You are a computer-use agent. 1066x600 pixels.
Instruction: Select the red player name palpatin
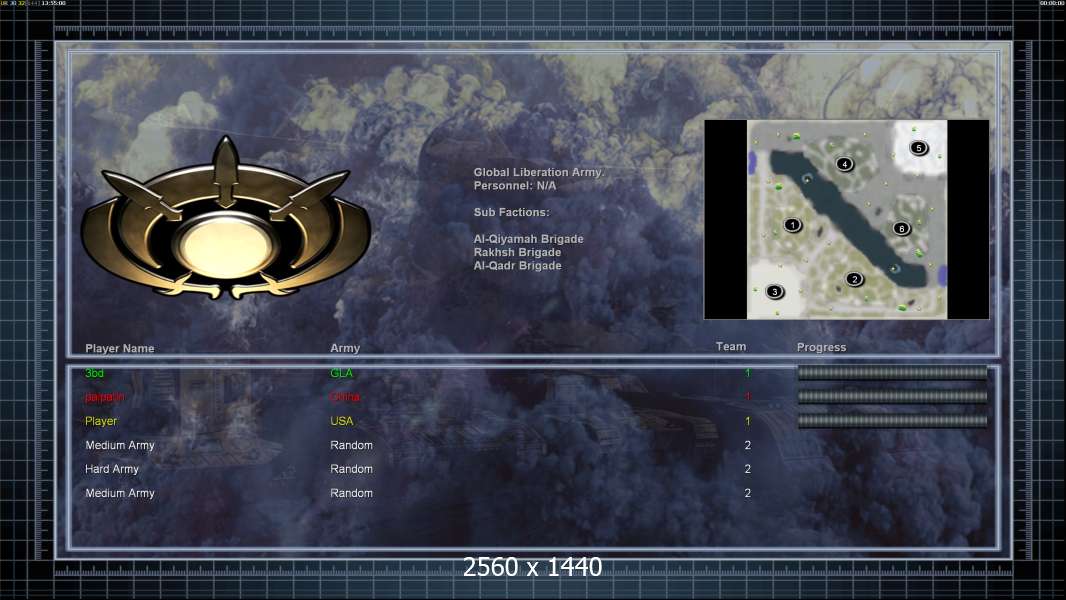(x=105, y=397)
